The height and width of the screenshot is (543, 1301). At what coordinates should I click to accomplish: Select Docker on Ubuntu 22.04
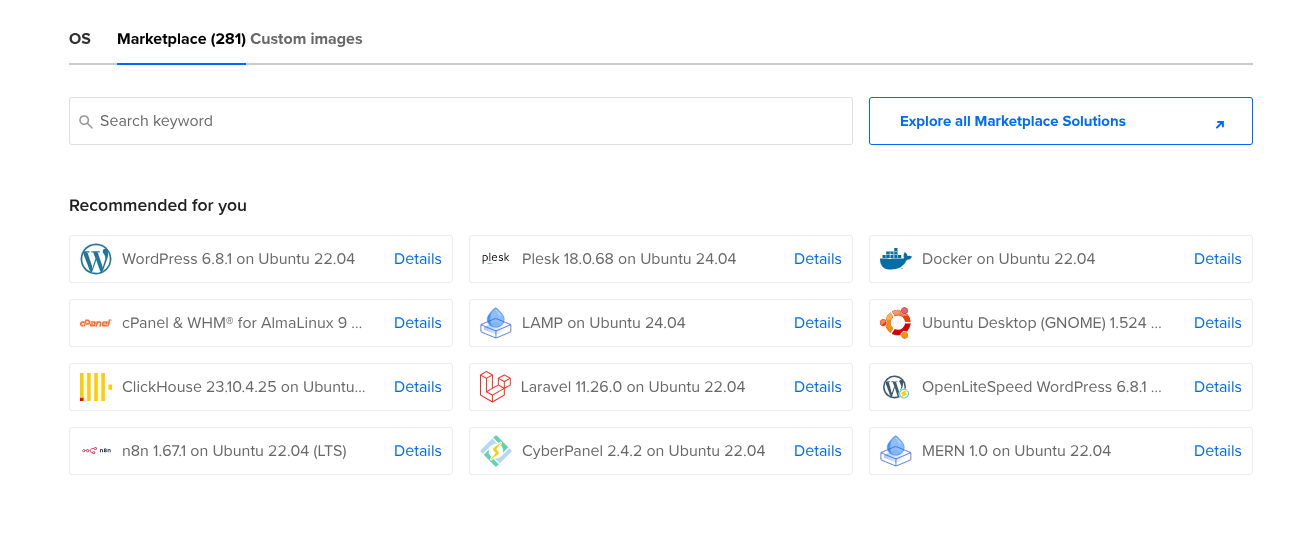click(x=1061, y=259)
